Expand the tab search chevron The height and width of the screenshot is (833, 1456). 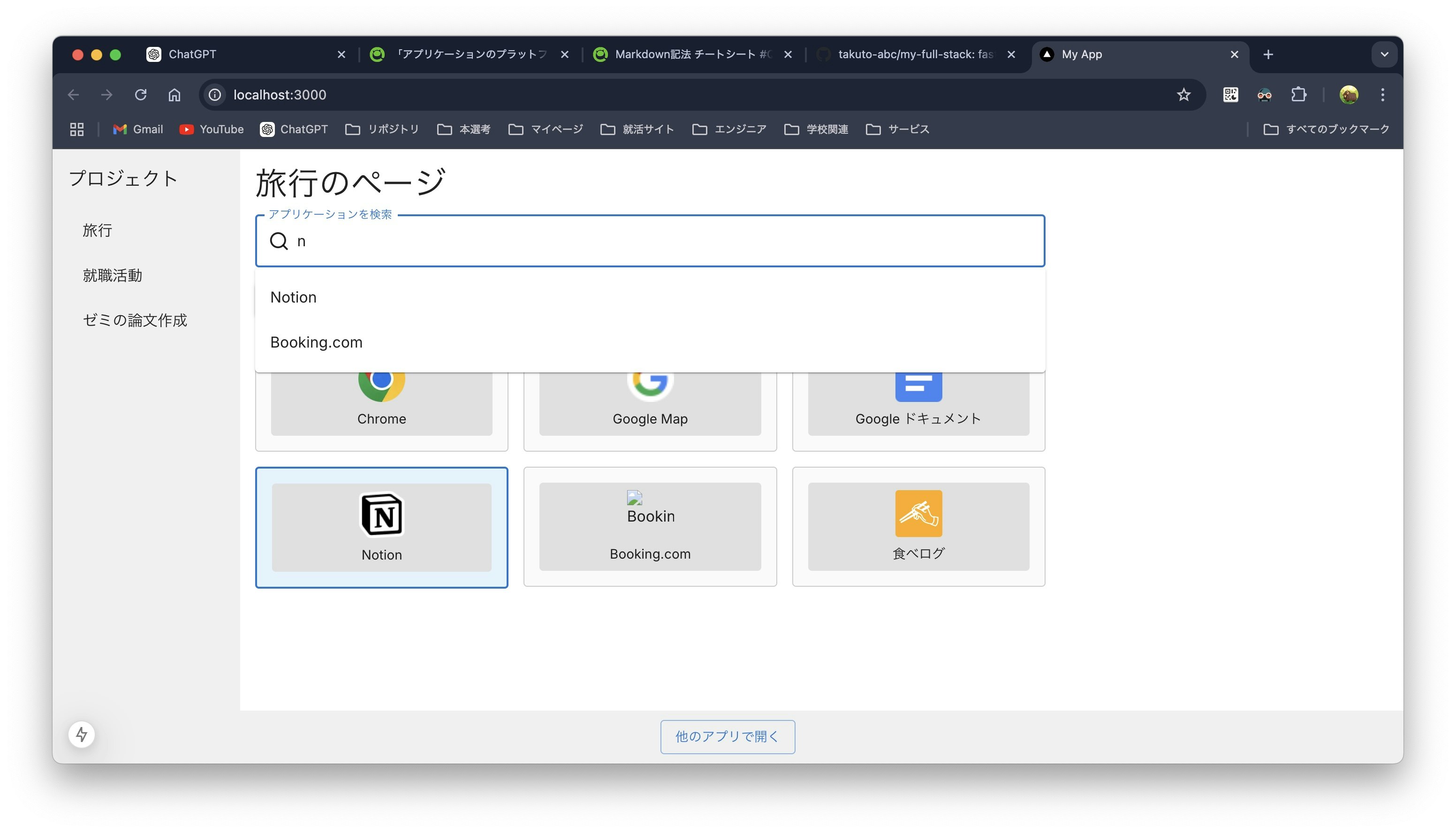click(1384, 54)
